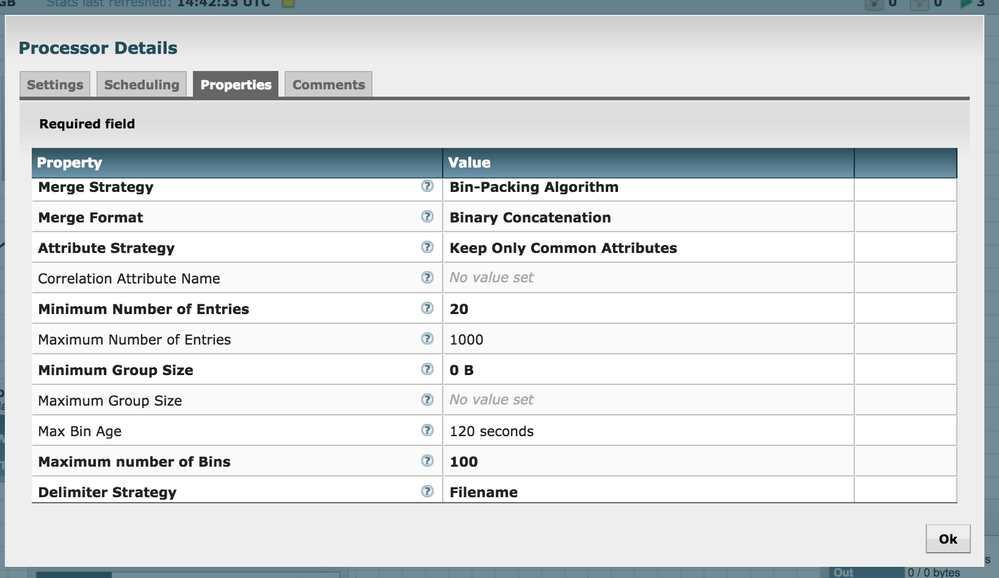Click the Value column header
Image resolution: width=999 pixels, height=578 pixels.
coord(649,163)
